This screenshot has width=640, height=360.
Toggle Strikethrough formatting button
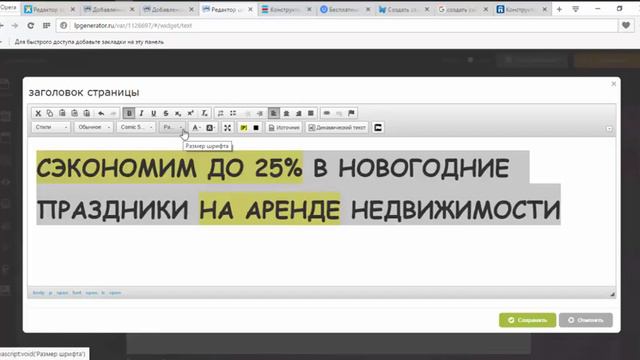tap(166, 113)
